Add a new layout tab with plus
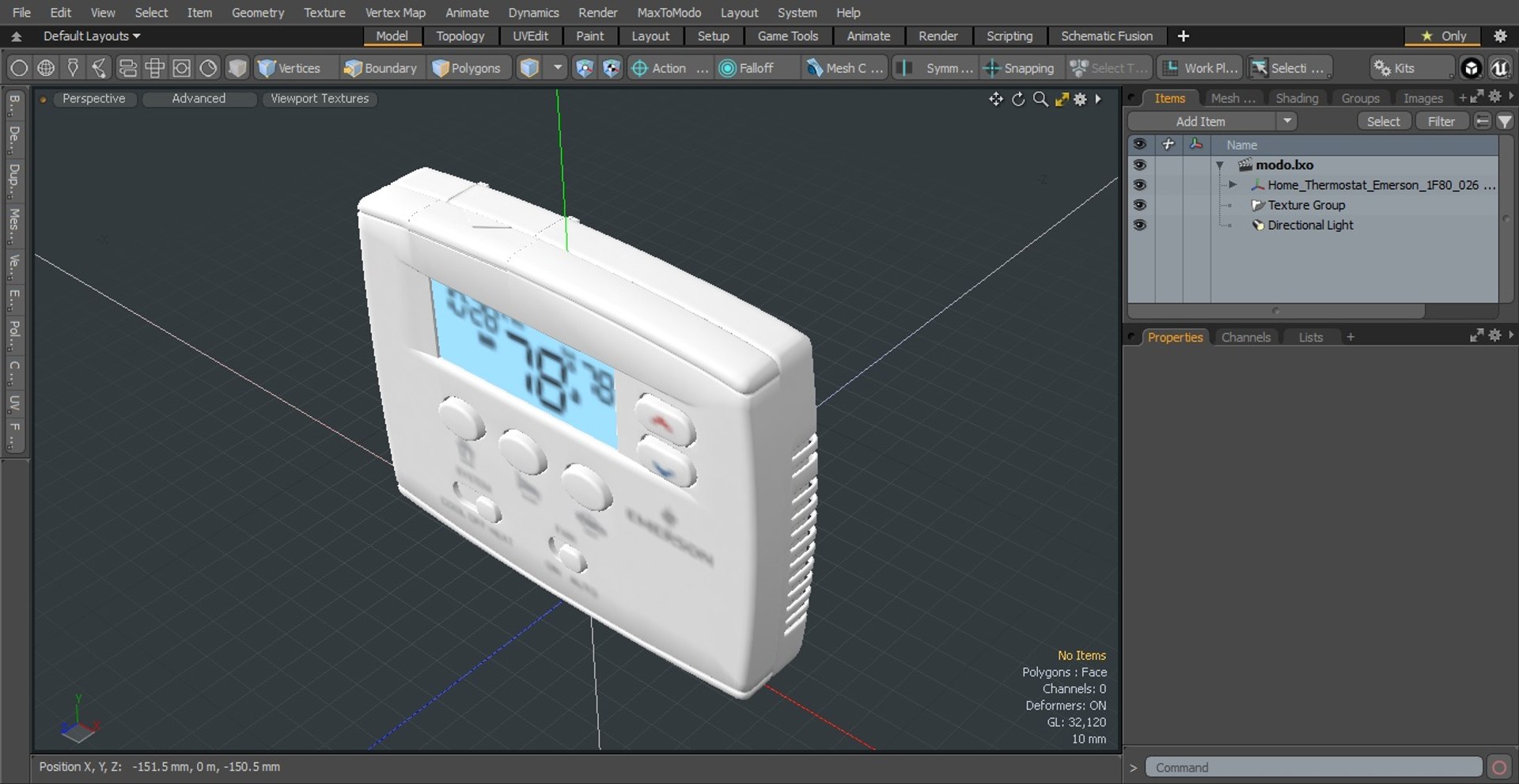Viewport: 1519px width, 784px height. (1183, 36)
